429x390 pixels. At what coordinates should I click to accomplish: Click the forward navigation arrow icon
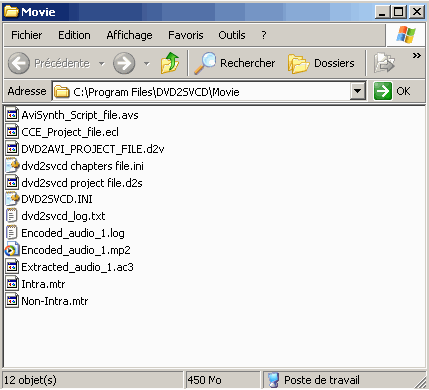pyautogui.click(x=124, y=63)
